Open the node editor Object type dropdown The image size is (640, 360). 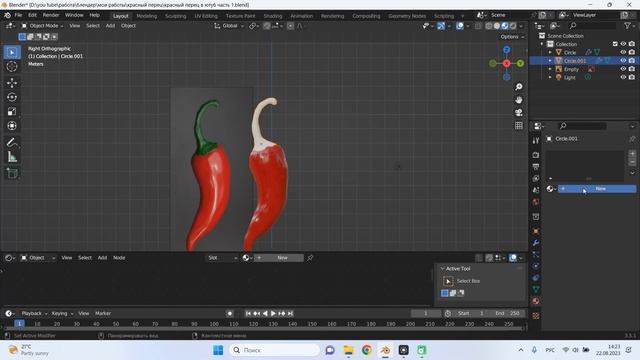(38, 258)
